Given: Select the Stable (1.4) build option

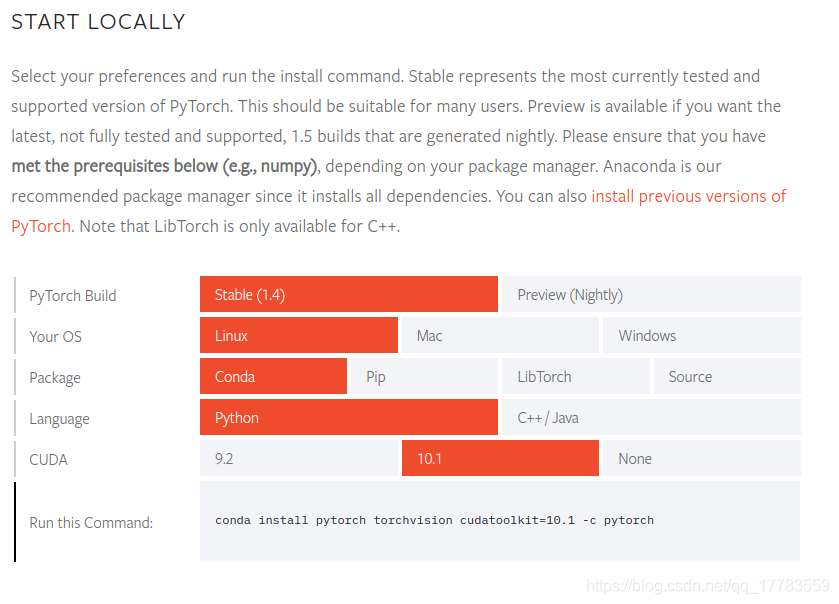Looking at the screenshot, I should point(348,294).
